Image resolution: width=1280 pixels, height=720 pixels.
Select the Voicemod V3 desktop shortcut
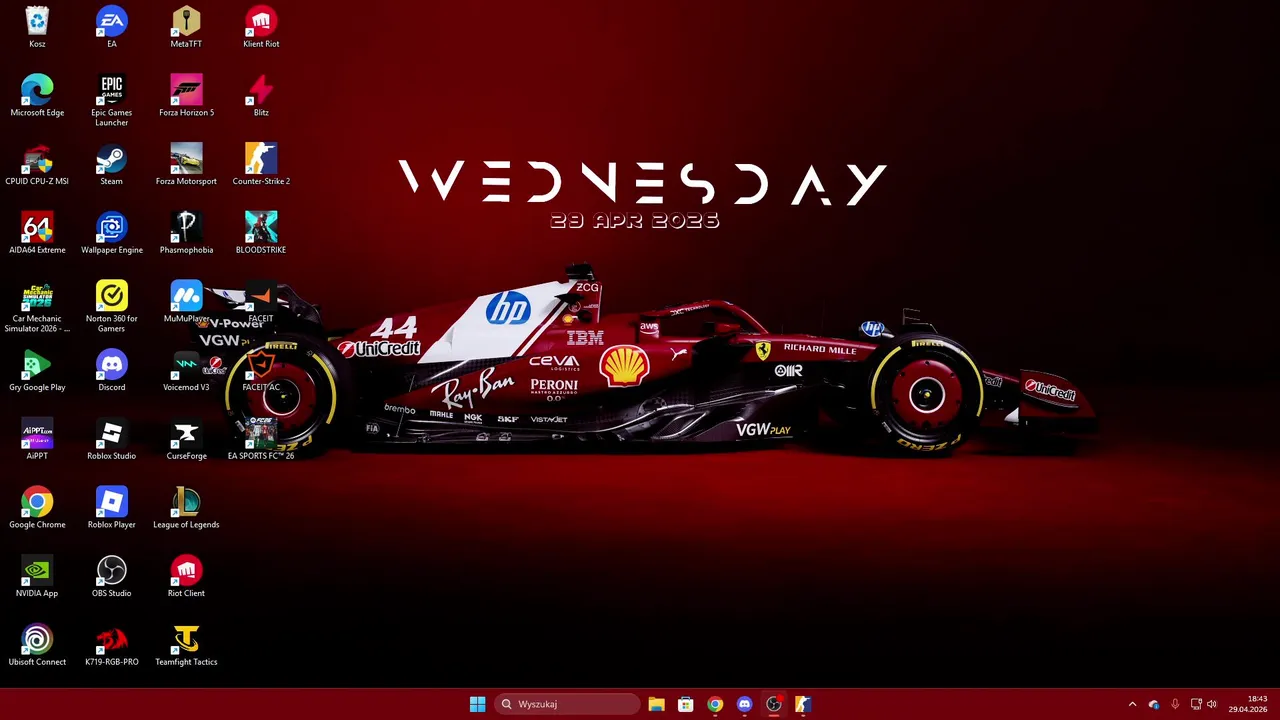[186, 371]
